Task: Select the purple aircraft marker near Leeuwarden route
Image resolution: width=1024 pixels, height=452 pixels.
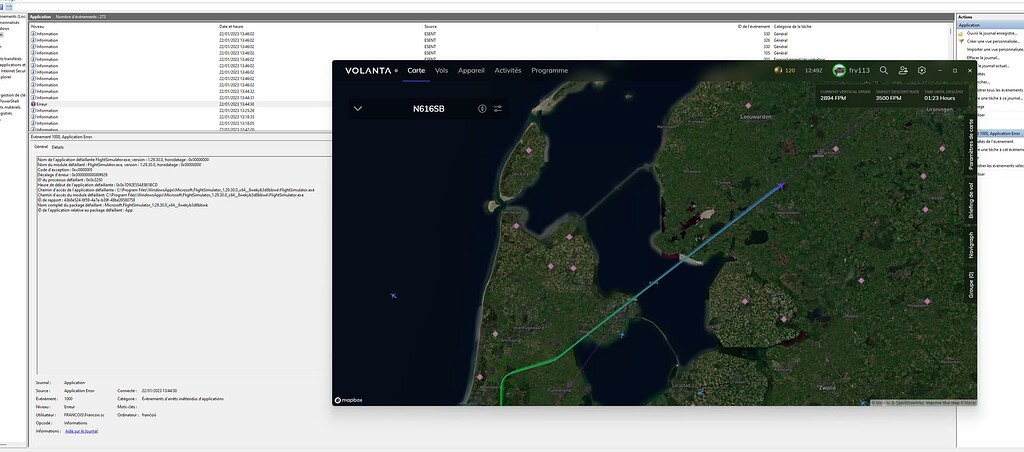Action: 781,187
